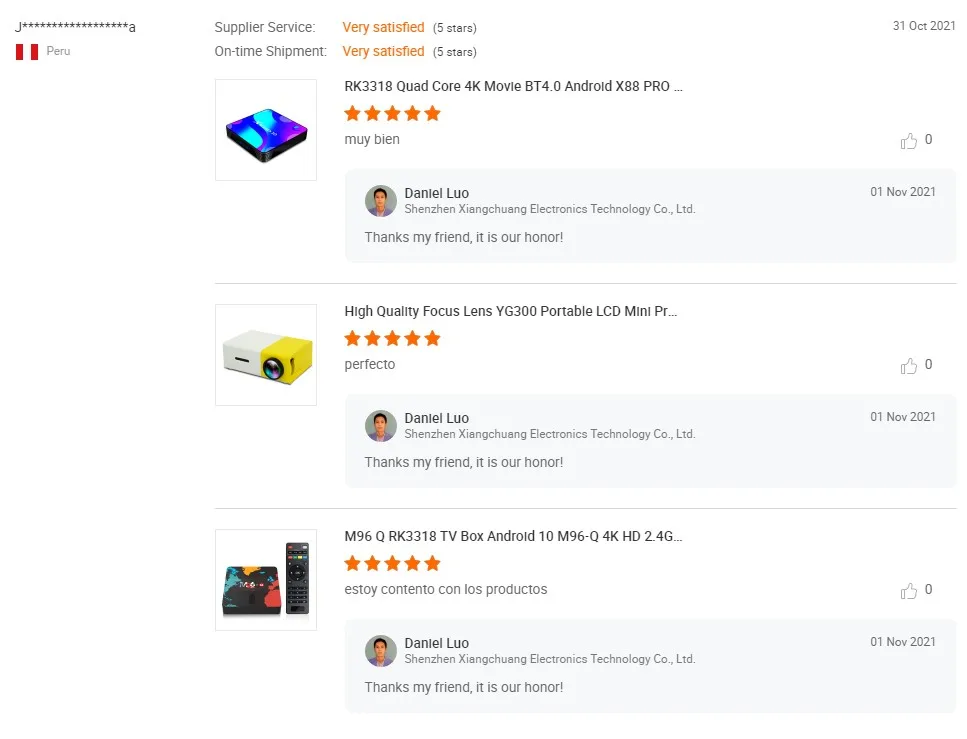Click the Peru flag icon

click(x=27, y=51)
